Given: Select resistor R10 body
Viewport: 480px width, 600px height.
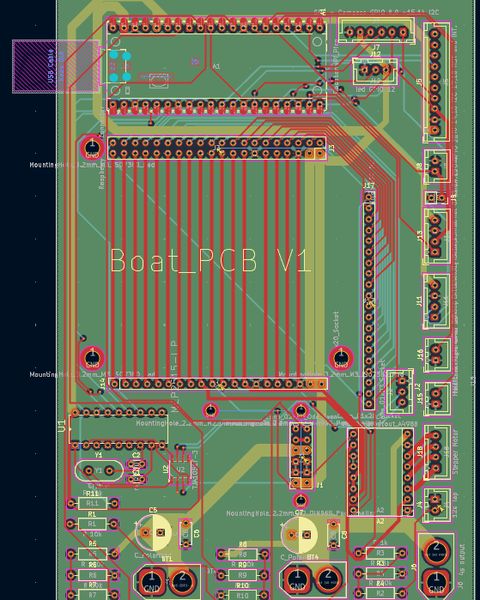Looking at the screenshot, I should (242, 595).
